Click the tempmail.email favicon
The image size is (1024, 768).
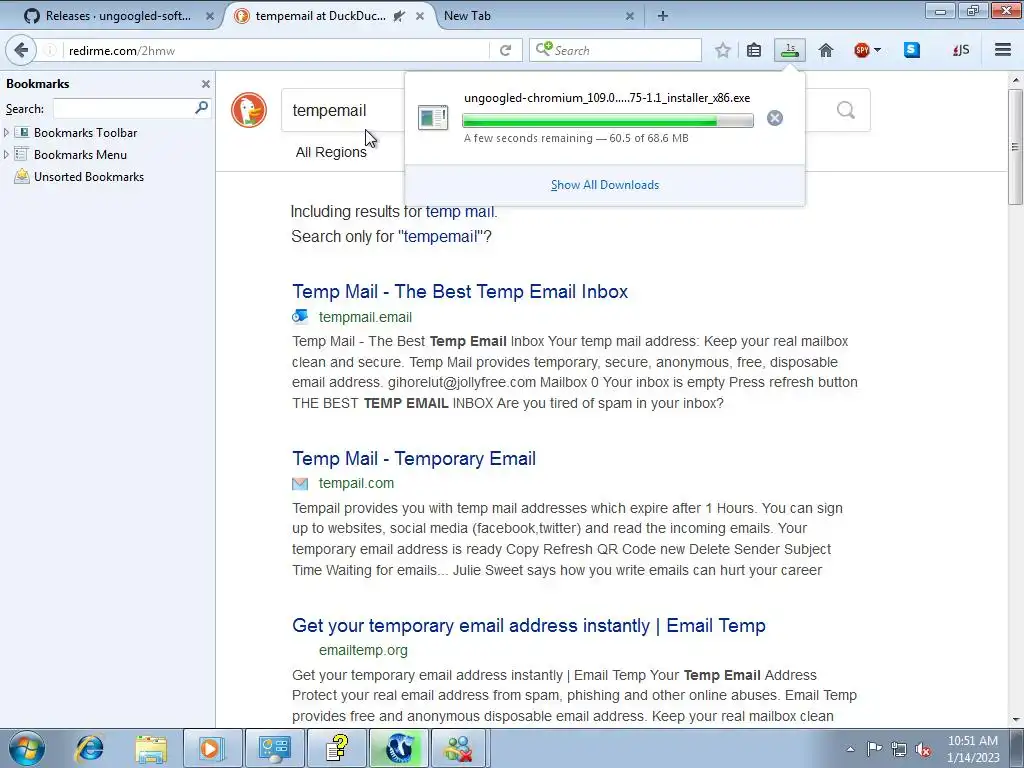[300, 317]
